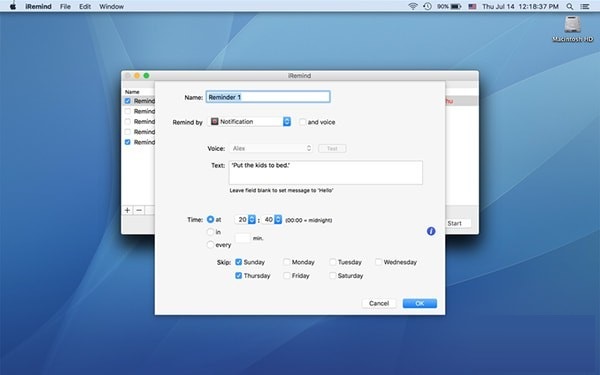Select the 'in' time radio button
The height and width of the screenshot is (375, 600).
click(x=210, y=232)
